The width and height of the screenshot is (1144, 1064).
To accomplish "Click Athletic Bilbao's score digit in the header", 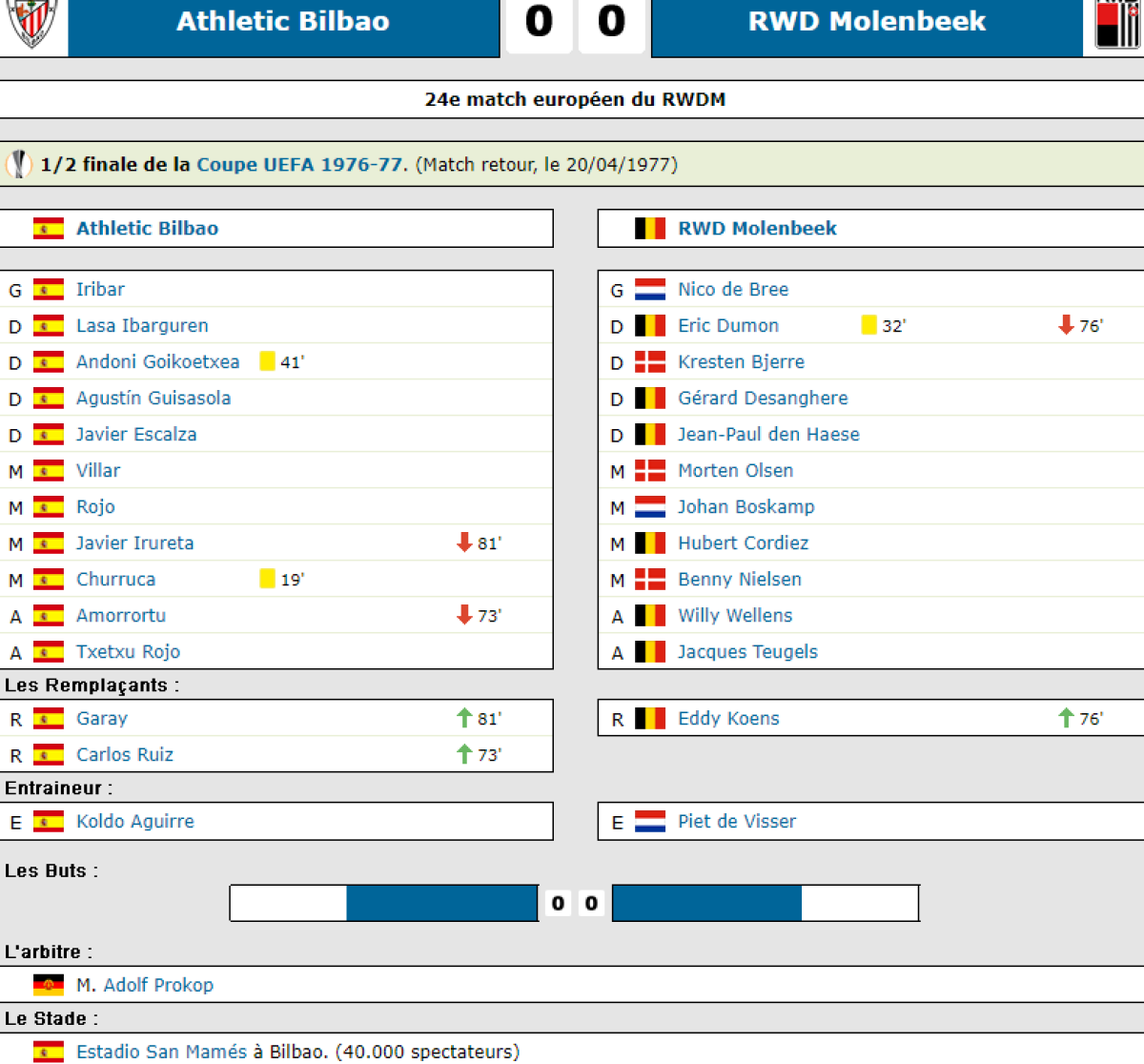I will tap(539, 22).
